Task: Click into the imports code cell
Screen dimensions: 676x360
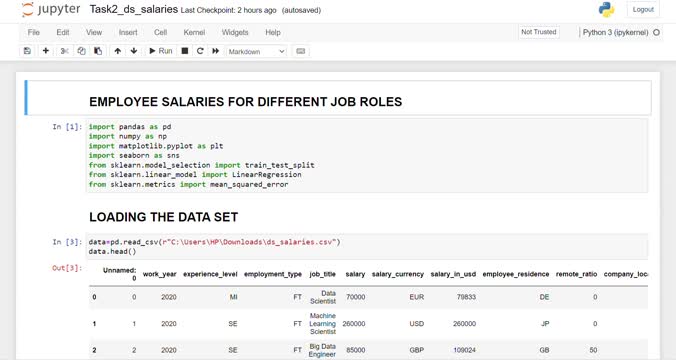Action: coord(367,156)
